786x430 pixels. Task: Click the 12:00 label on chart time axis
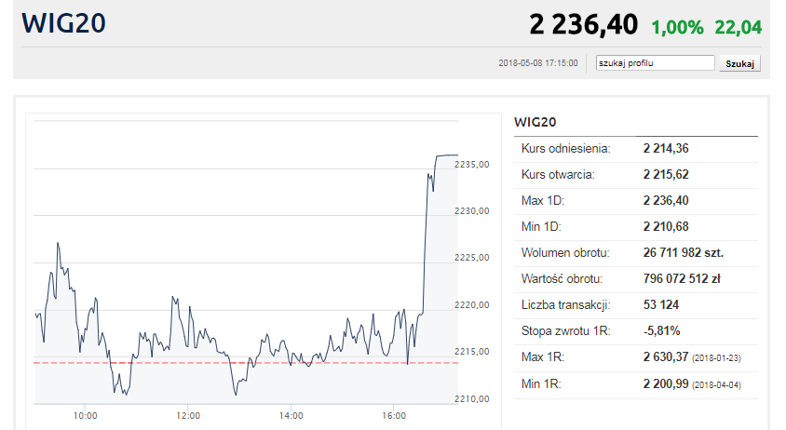(x=187, y=415)
